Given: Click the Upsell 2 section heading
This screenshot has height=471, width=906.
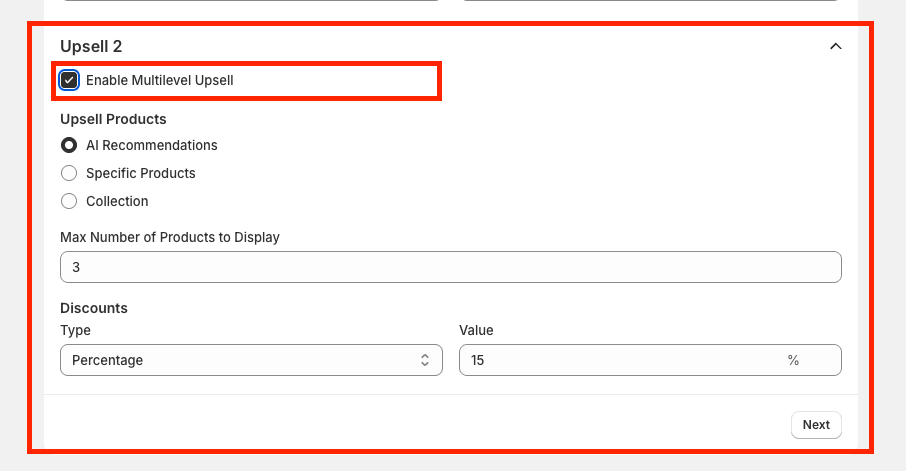Looking at the screenshot, I should click(x=91, y=46).
